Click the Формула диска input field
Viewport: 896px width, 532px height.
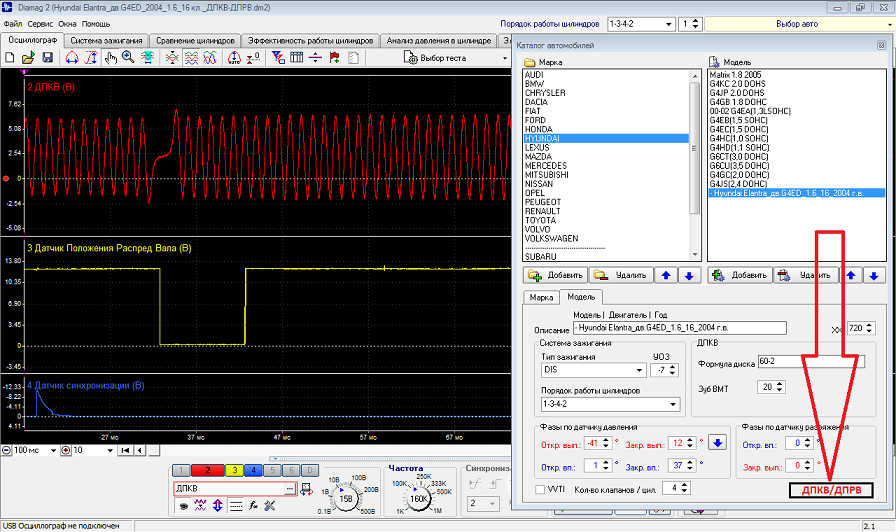[811, 361]
